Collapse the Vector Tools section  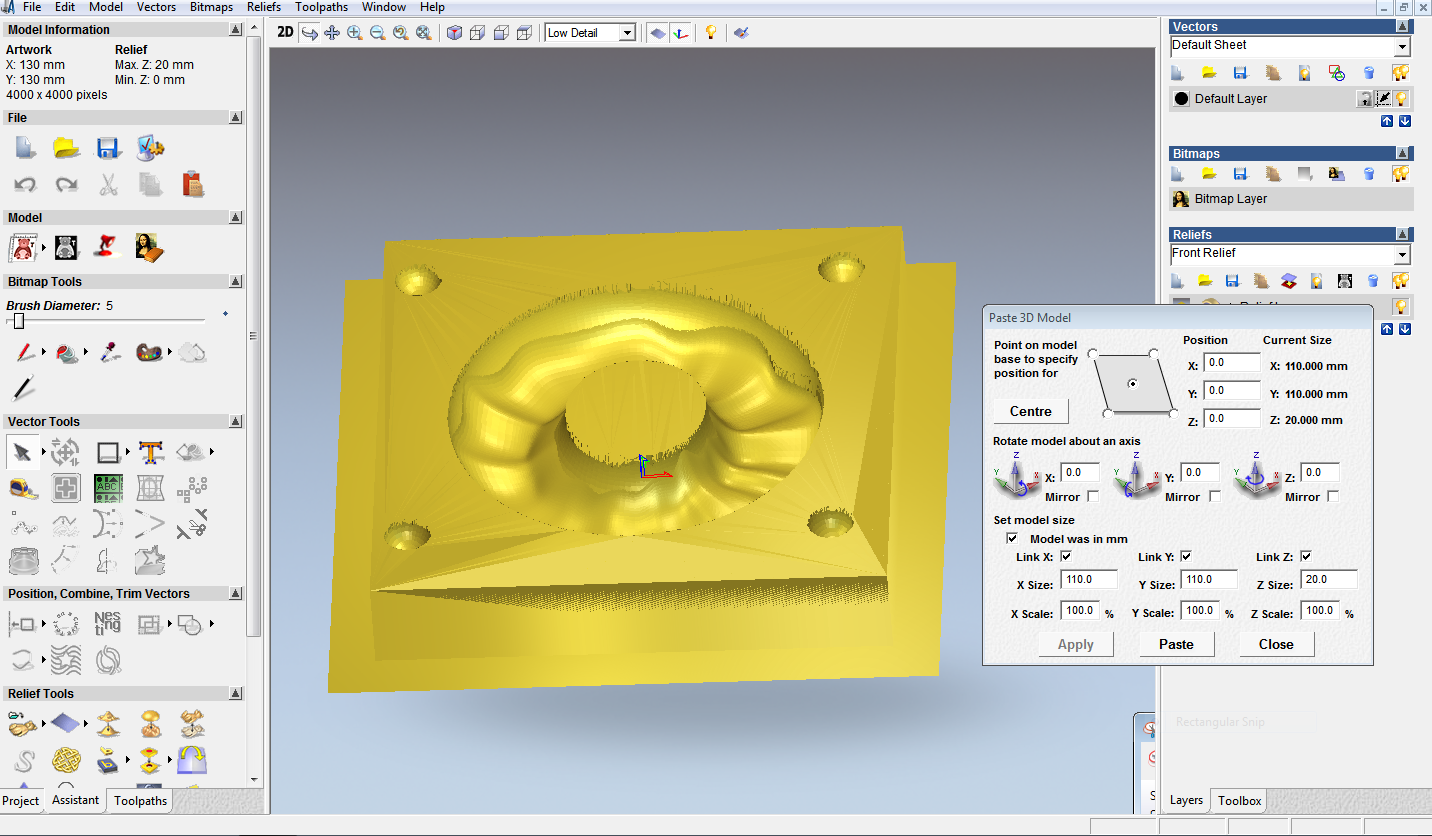[236, 422]
